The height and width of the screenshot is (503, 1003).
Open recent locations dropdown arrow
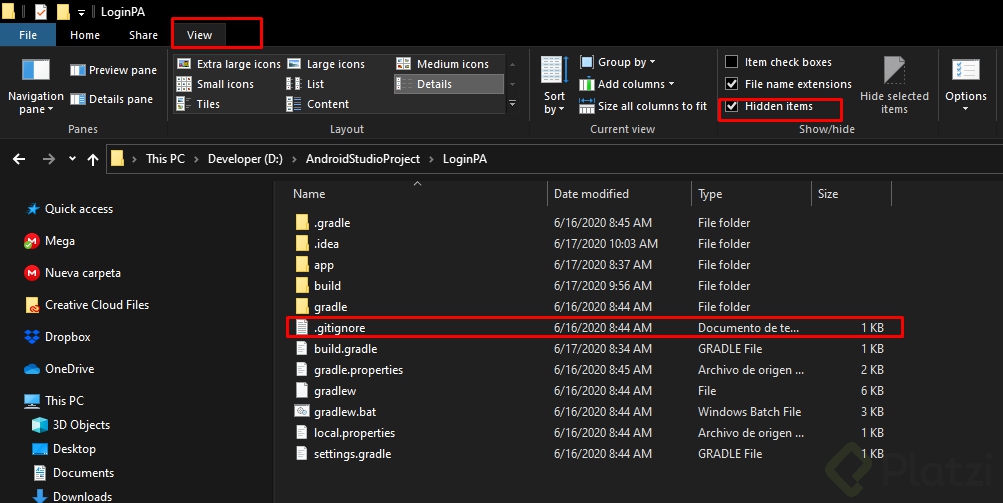click(72, 159)
